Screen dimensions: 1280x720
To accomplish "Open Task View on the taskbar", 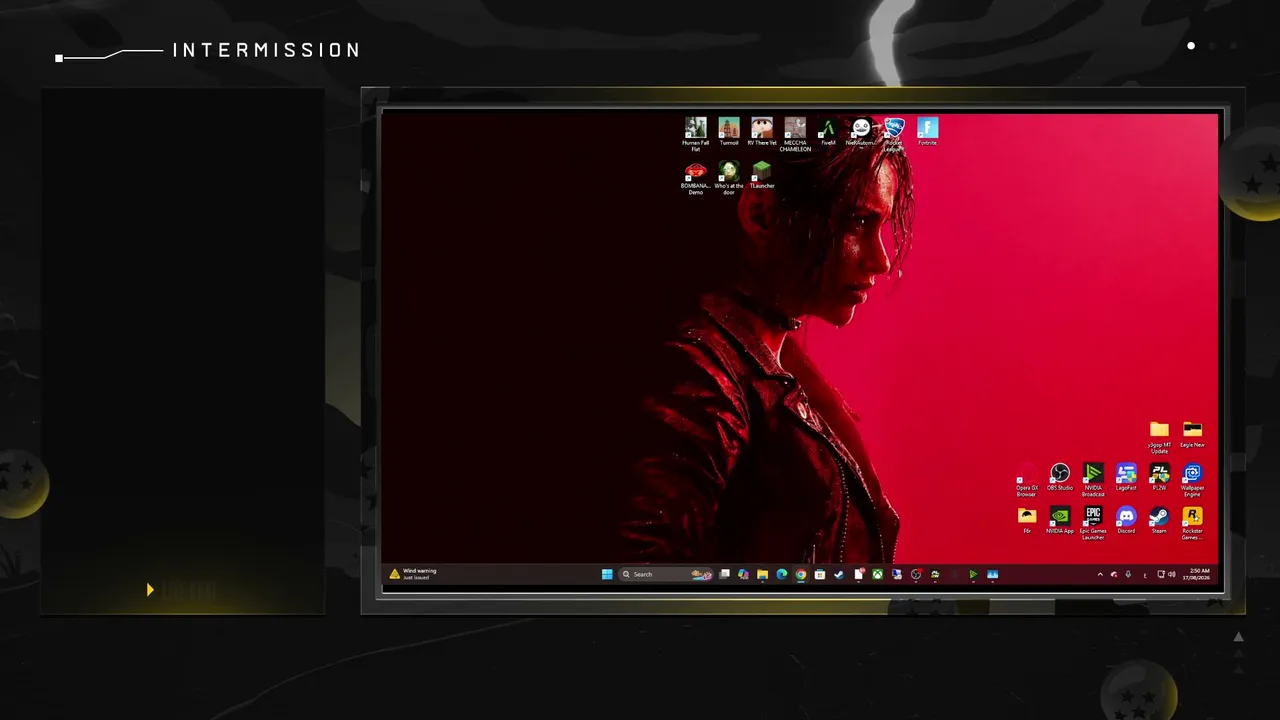I will pos(724,574).
